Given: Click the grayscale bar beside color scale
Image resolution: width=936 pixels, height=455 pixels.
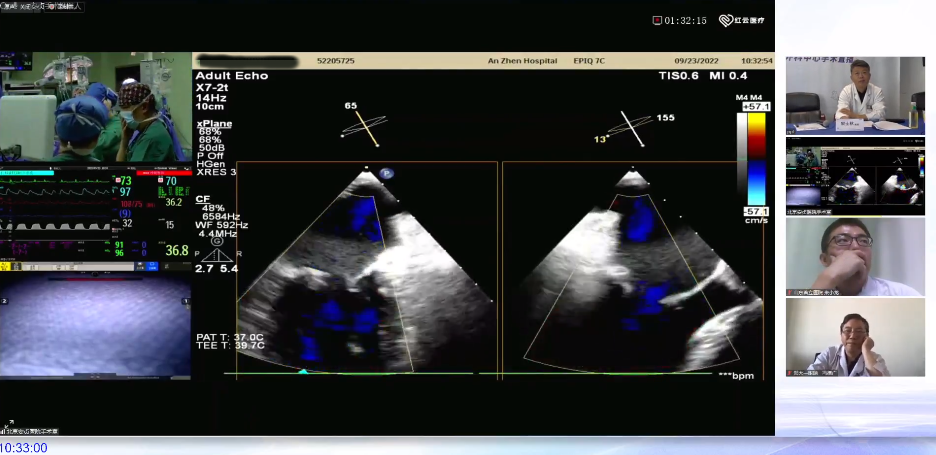Looking at the screenshot, I should 743,160.
